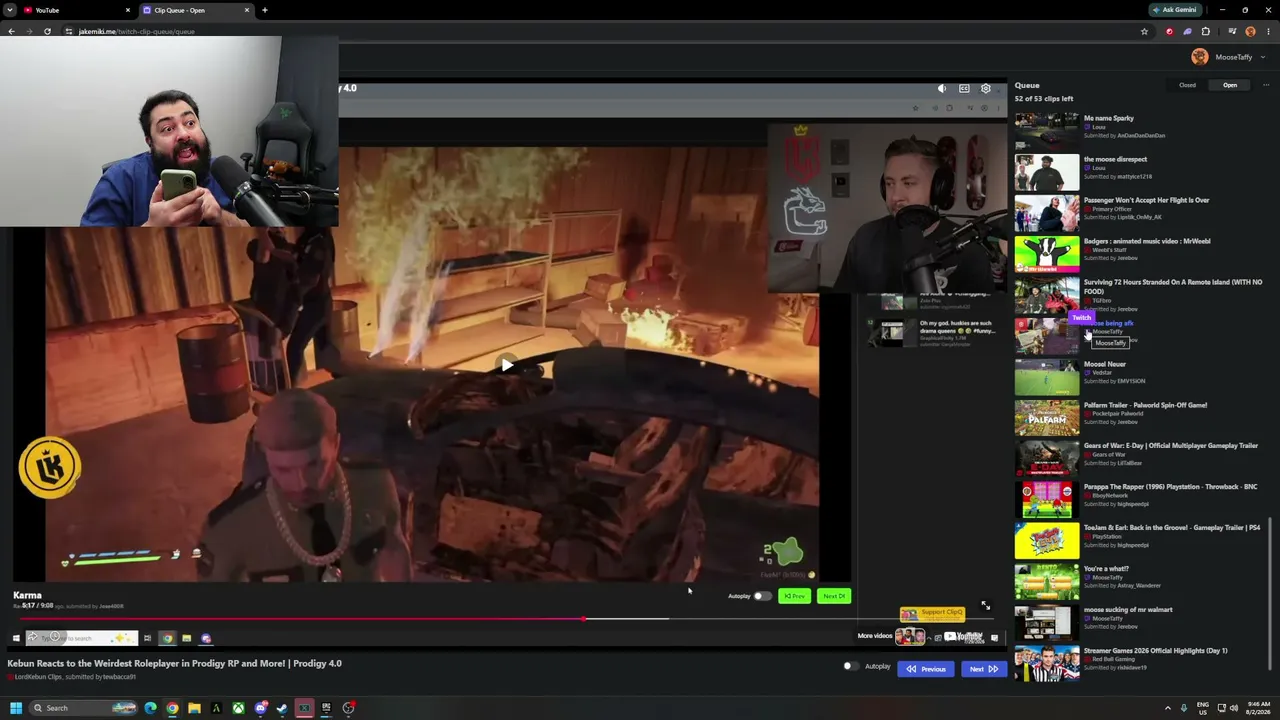The height and width of the screenshot is (720, 1280).
Task: Open 'Passenger Won't Accept Her Flight Is Over' clip
Action: click(1140, 213)
